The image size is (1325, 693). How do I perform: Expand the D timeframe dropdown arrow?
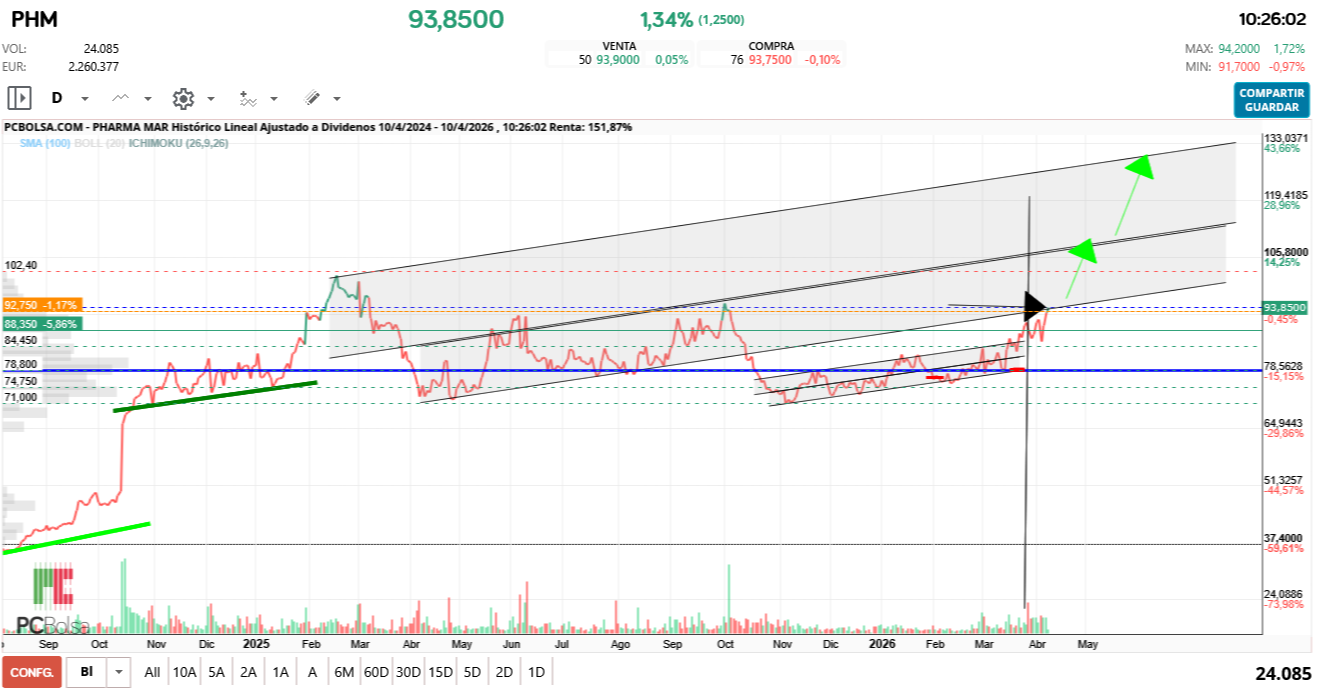click(84, 99)
